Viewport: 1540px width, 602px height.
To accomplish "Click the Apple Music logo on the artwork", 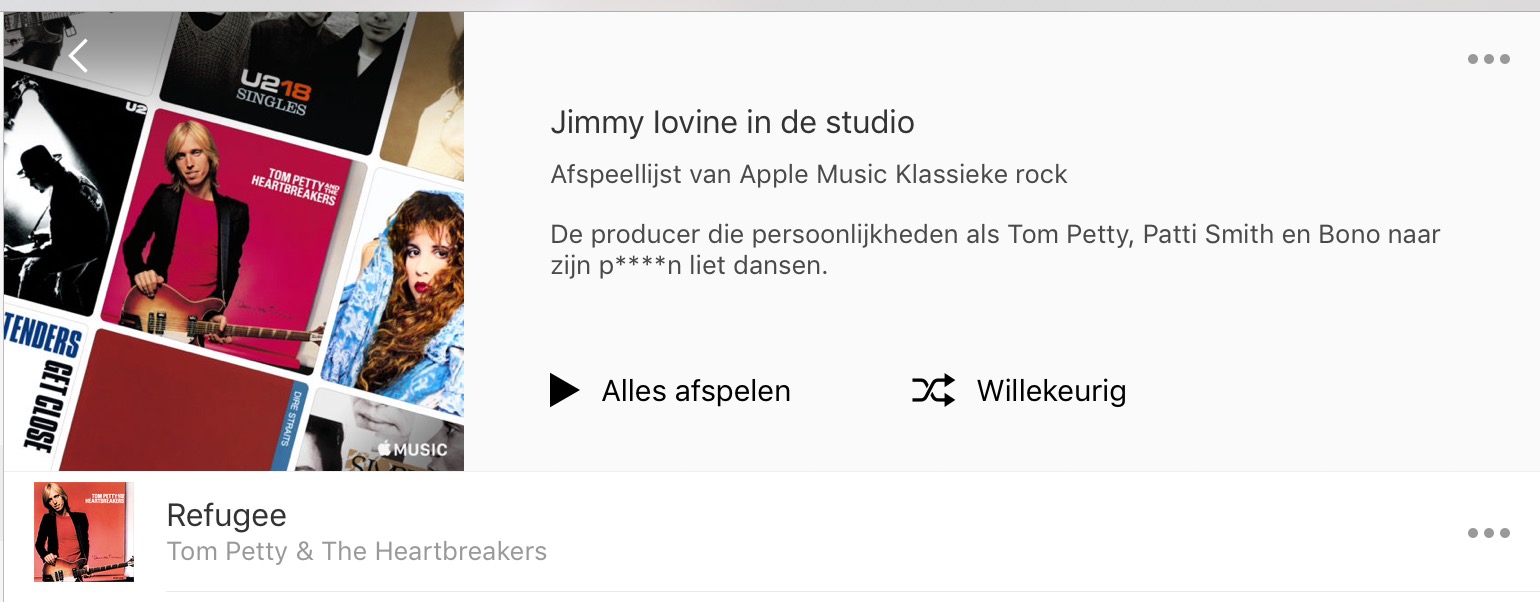I will [x=412, y=450].
